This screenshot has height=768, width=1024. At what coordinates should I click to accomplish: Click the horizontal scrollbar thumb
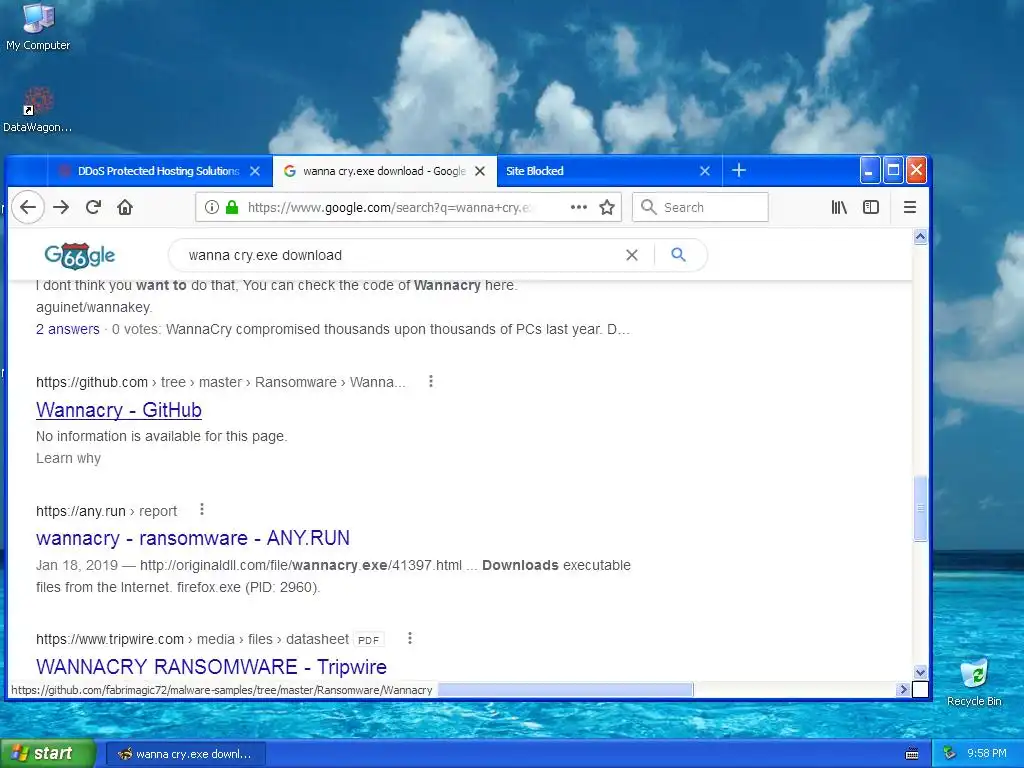tap(565, 690)
